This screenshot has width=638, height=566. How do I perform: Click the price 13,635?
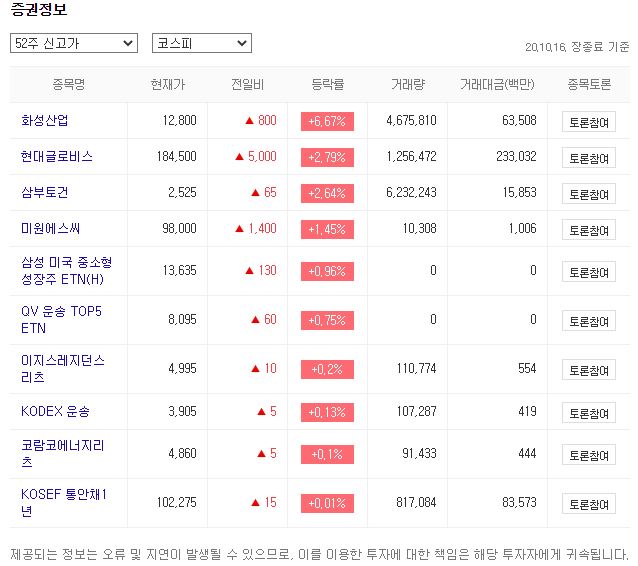(x=179, y=270)
